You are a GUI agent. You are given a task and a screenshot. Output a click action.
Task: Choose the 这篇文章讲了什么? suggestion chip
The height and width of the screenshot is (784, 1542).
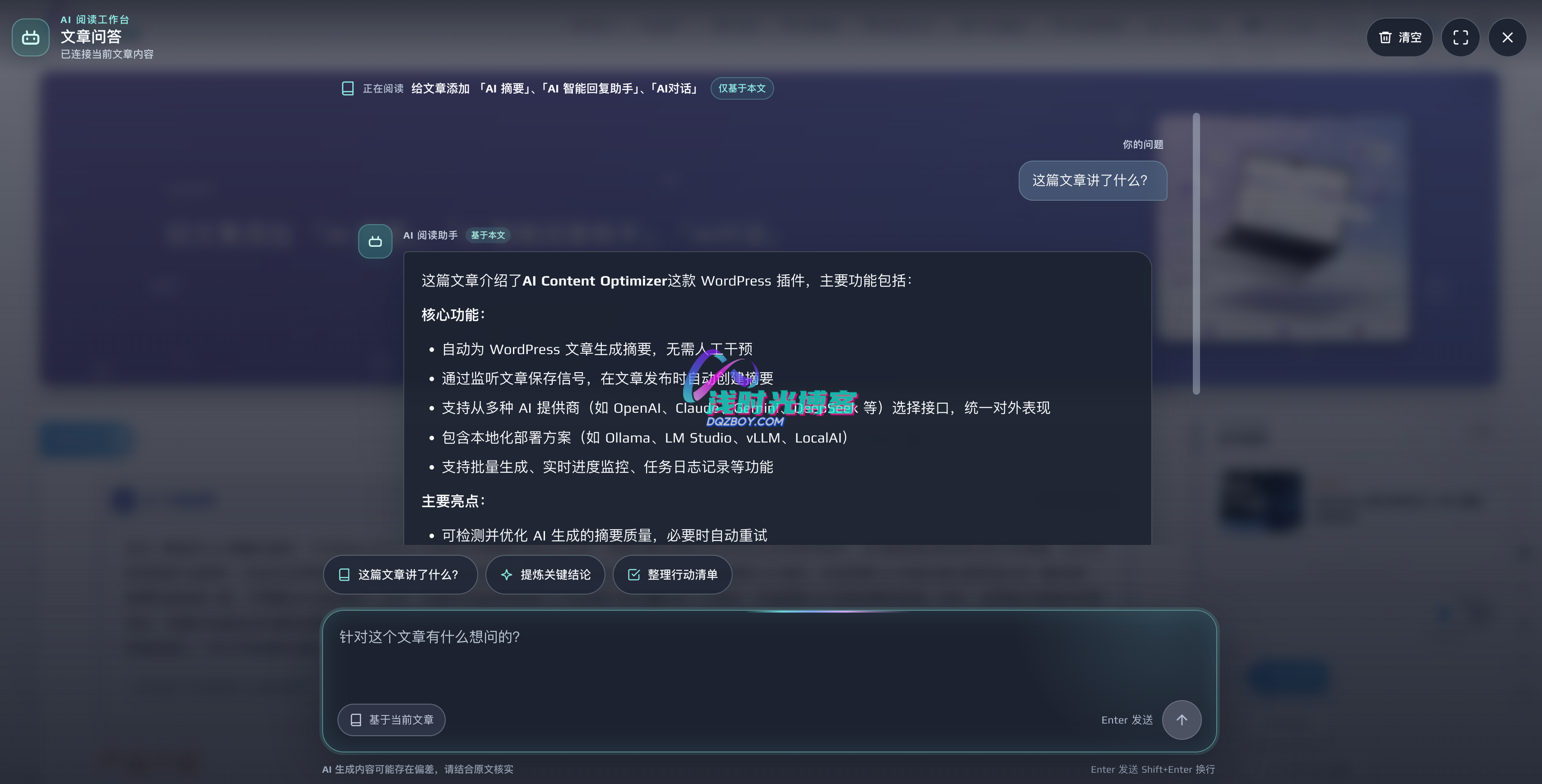point(401,575)
